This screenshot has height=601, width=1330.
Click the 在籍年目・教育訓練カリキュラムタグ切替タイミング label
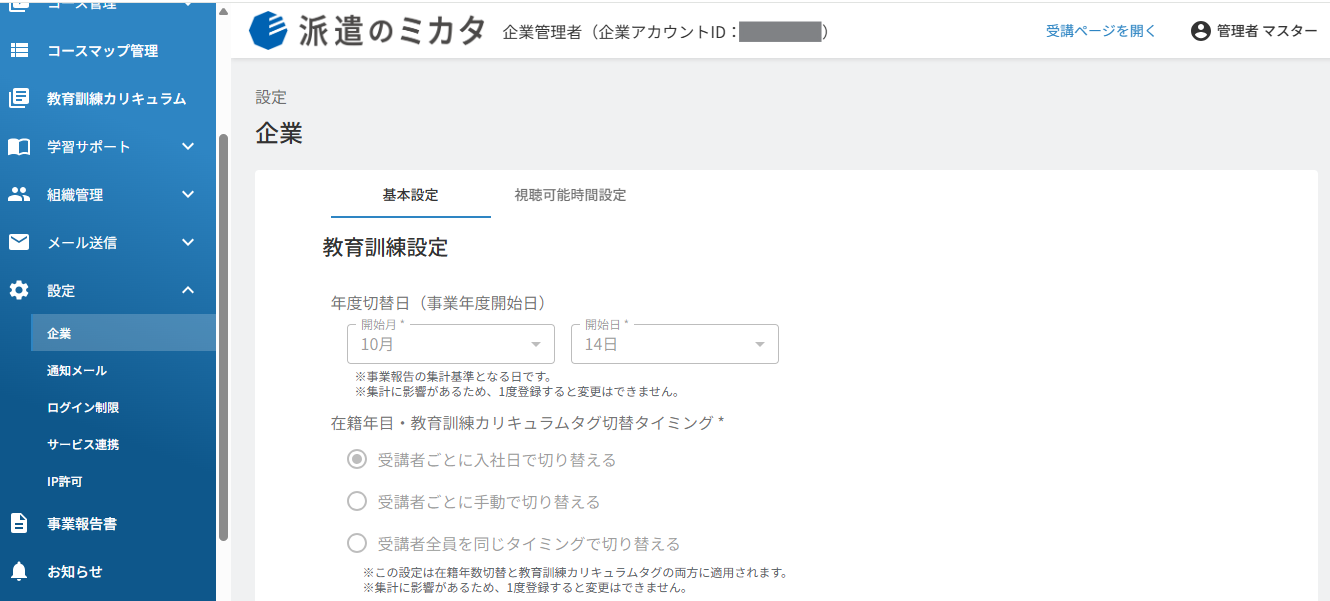coord(527,422)
